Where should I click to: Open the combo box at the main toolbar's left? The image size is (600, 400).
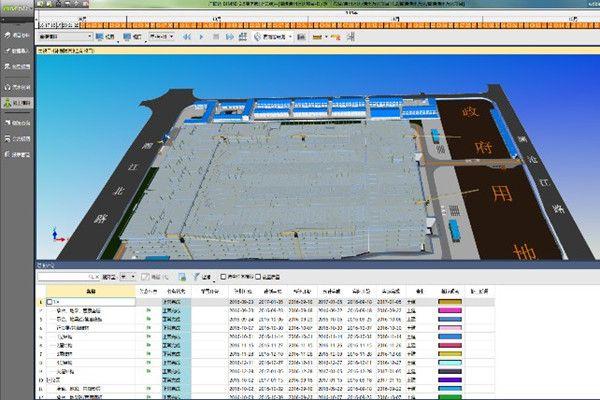[x=65, y=37]
